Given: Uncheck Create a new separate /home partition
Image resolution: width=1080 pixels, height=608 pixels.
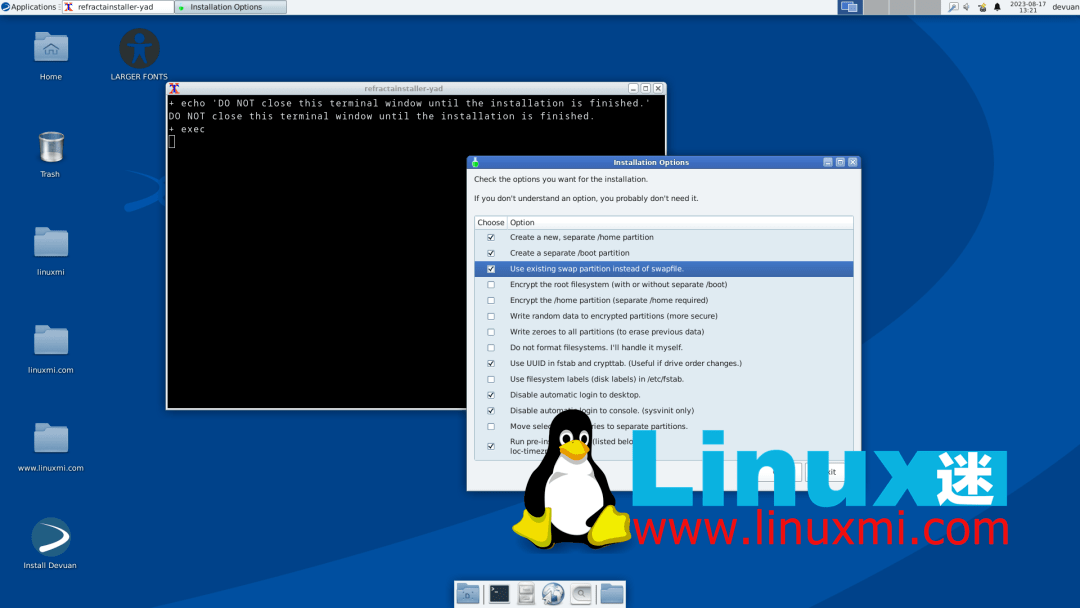Looking at the screenshot, I should pyautogui.click(x=491, y=238).
